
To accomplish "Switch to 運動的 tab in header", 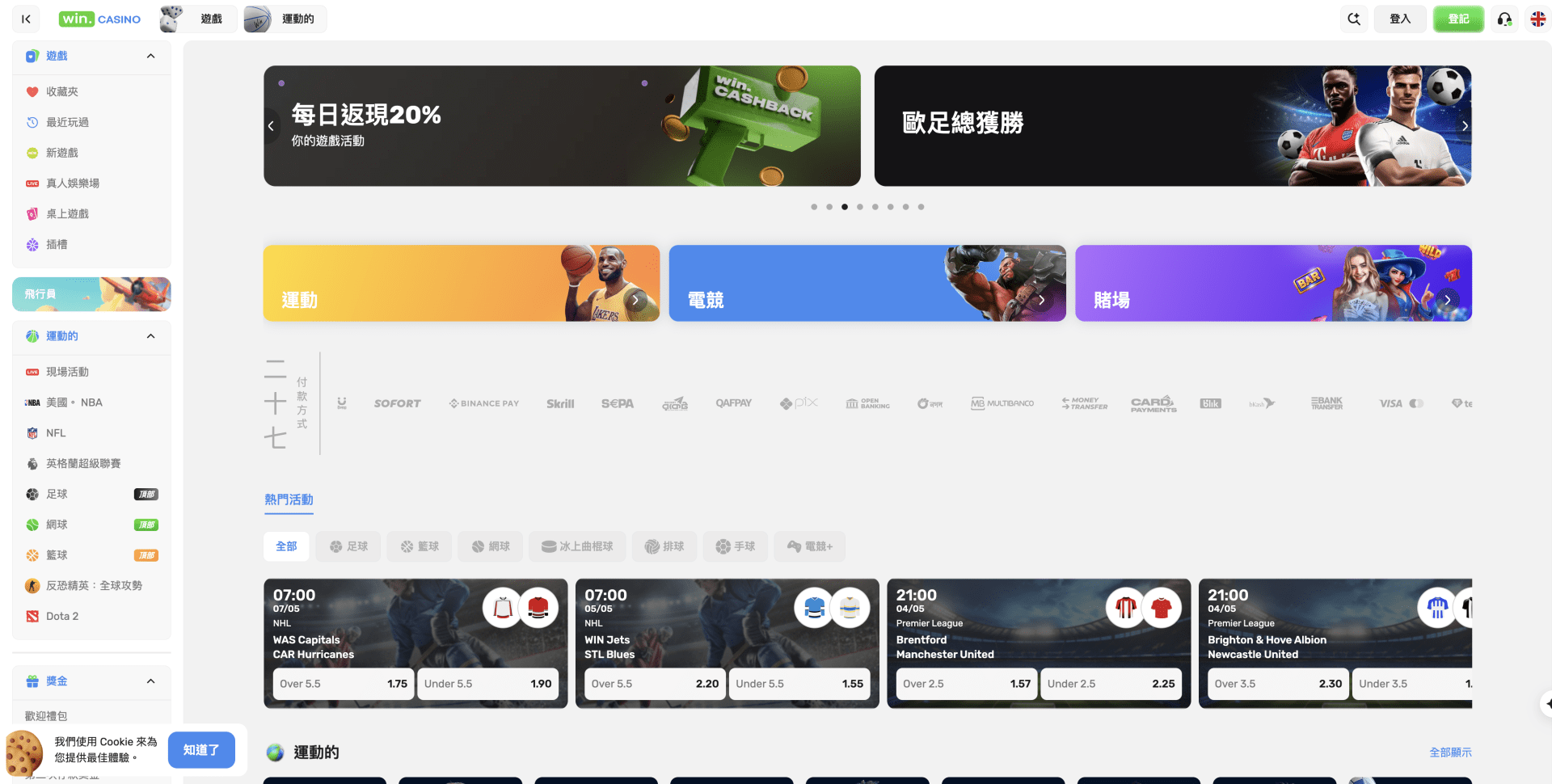I will pos(285,19).
